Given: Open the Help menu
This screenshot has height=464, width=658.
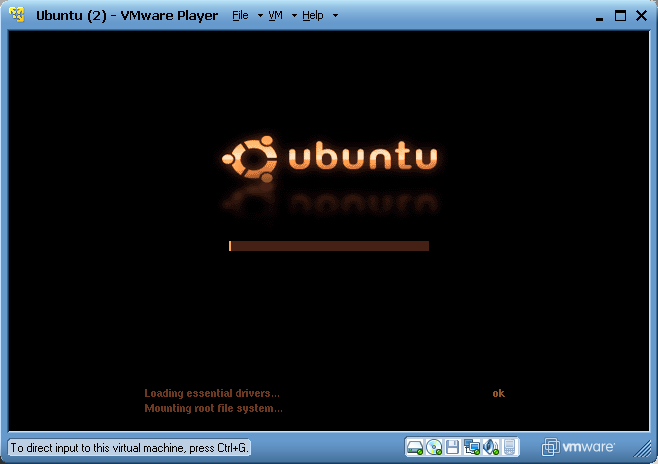Looking at the screenshot, I should coord(313,16).
